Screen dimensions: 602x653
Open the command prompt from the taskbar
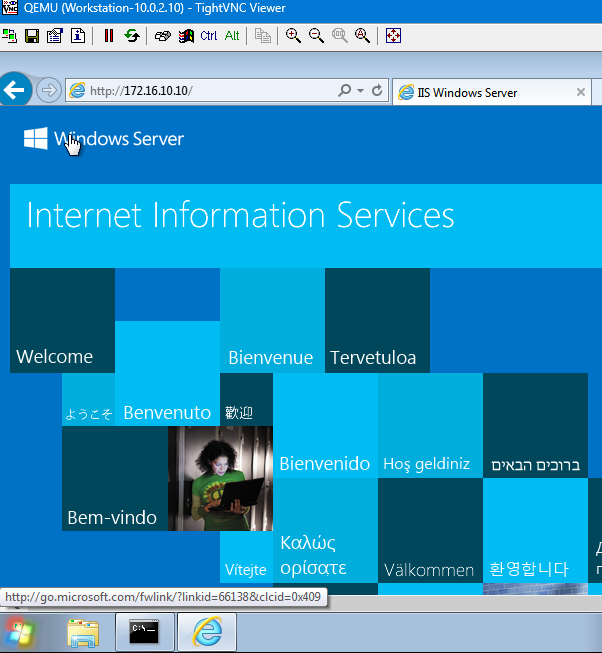(x=146, y=632)
